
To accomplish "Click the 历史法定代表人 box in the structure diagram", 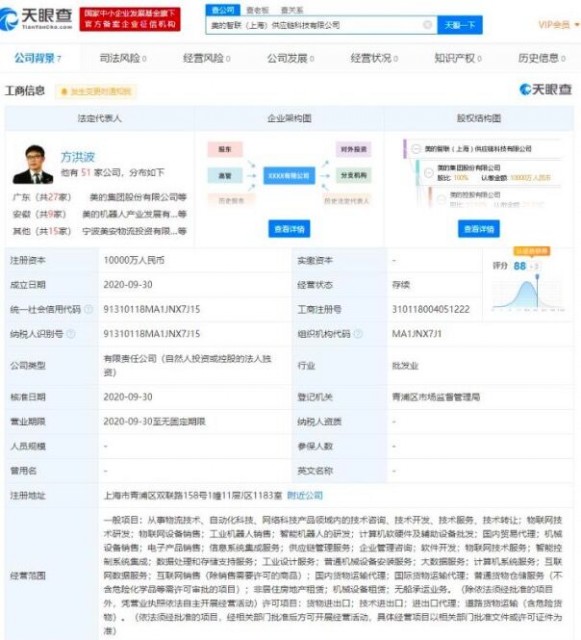I will click(346, 200).
